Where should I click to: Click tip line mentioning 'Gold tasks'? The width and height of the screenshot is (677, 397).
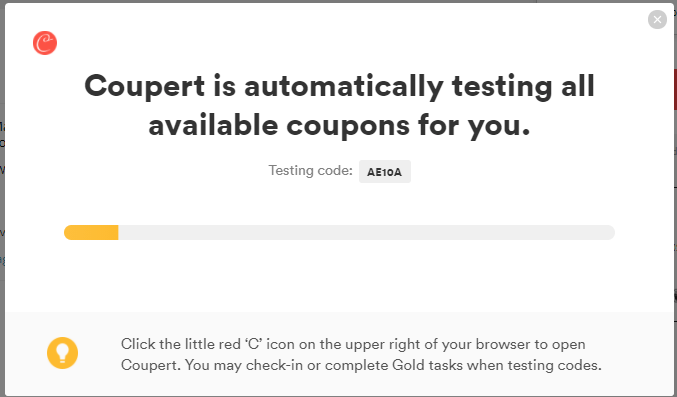[361, 365]
